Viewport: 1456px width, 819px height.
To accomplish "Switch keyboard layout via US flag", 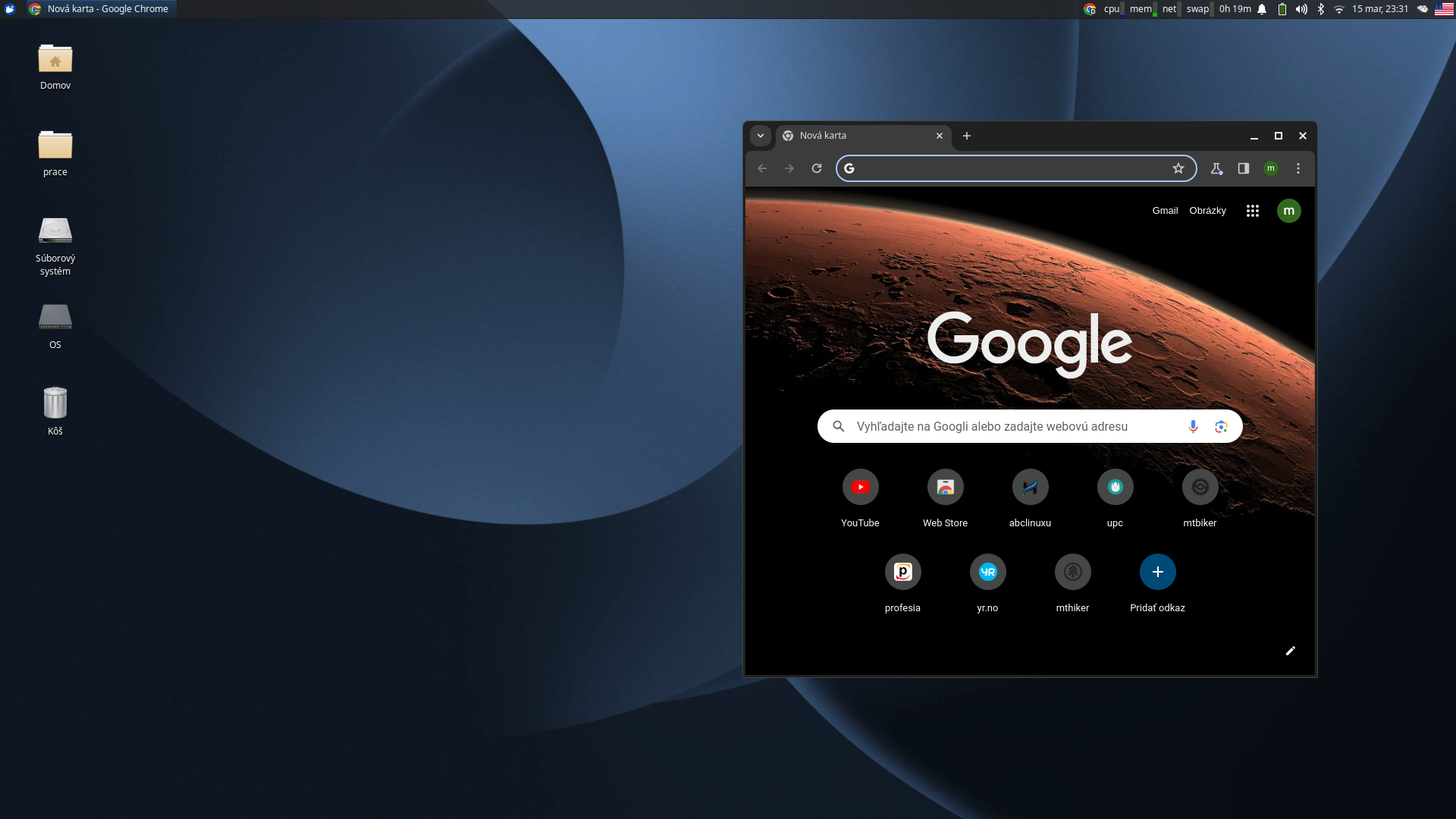I will pyautogui.click(x=1444, y=9).
